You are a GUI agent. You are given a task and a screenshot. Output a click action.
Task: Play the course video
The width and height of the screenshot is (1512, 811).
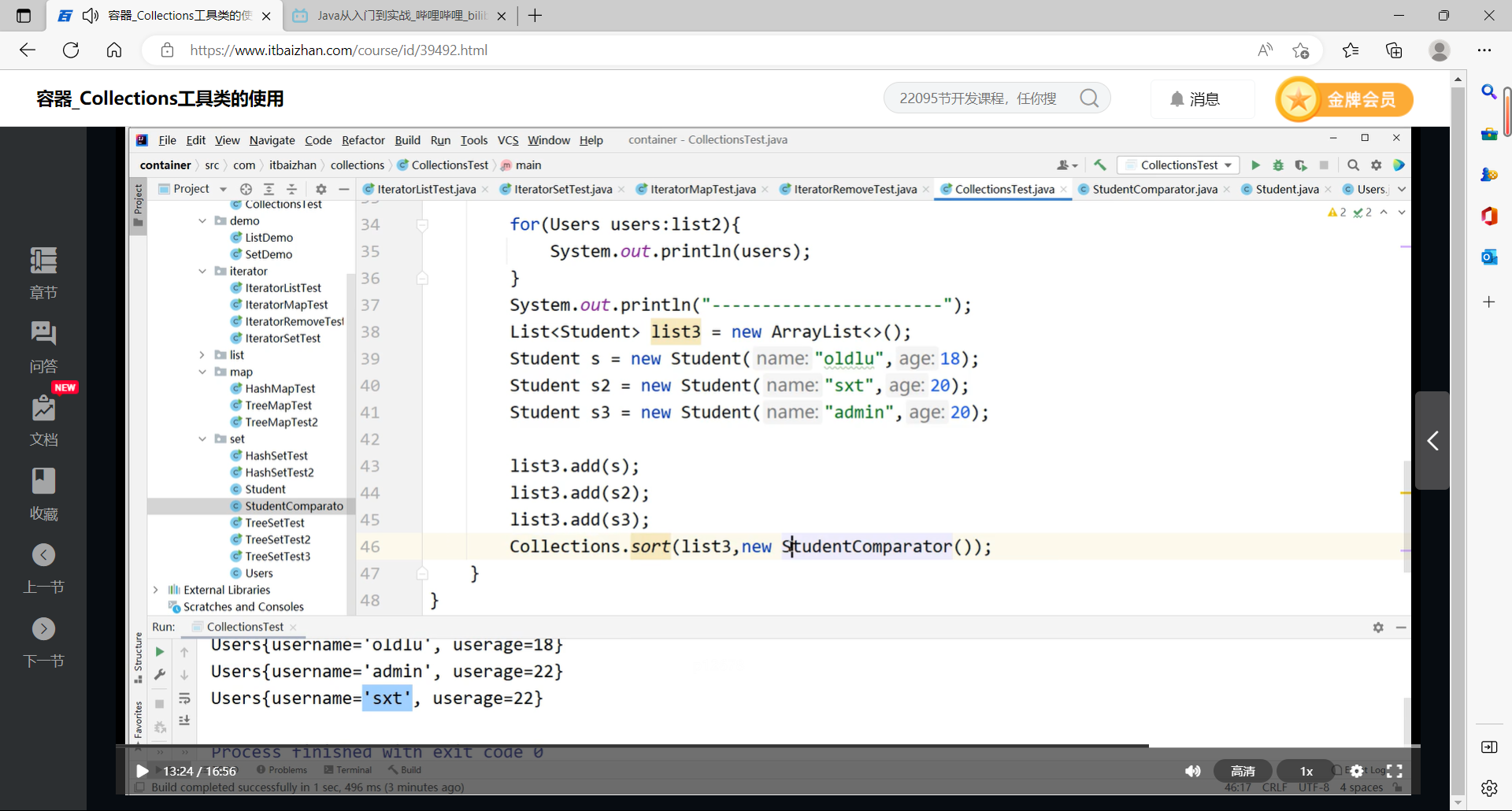click(x=142, y=771)
